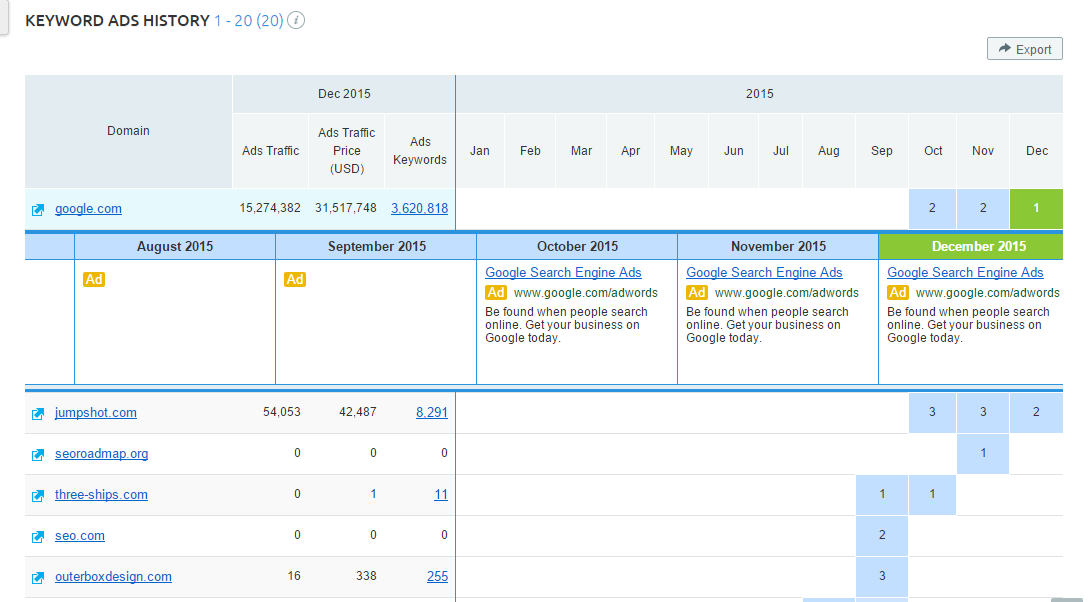Open the seoroadmap.org domain link

pos(101,453)
